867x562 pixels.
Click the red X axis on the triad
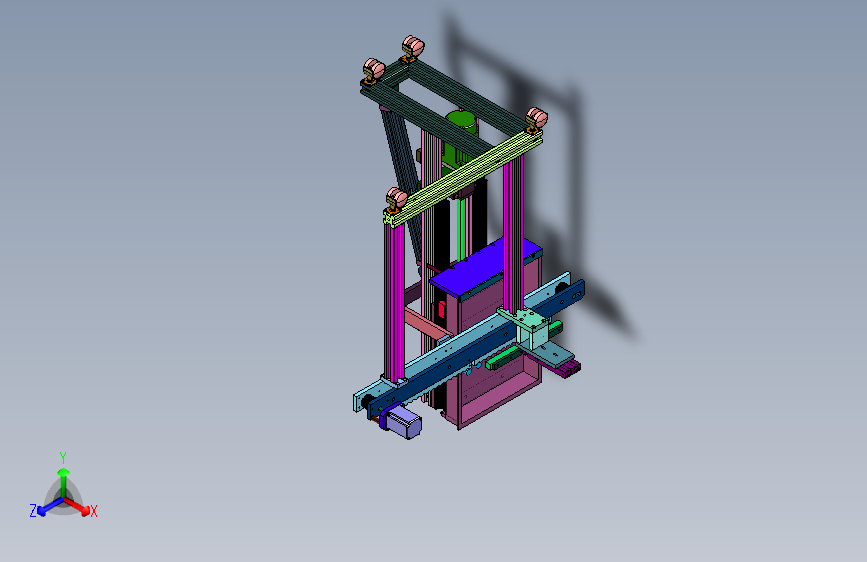79,507
